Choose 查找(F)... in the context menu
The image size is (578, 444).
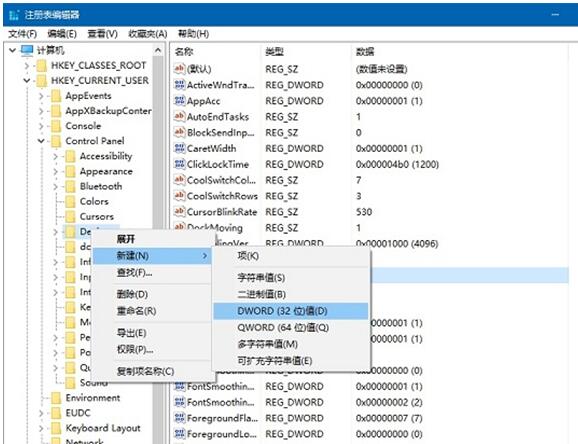152,273
